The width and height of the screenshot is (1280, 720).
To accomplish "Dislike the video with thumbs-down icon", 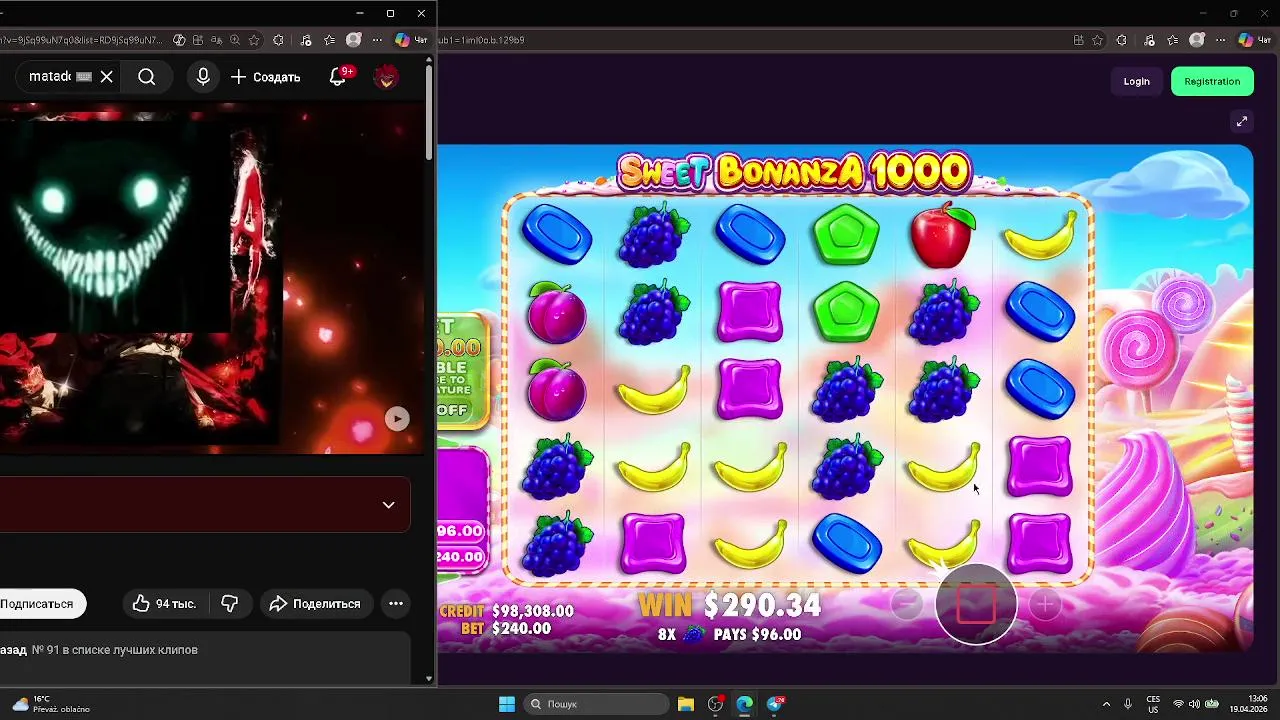I will tap(230, 603).
